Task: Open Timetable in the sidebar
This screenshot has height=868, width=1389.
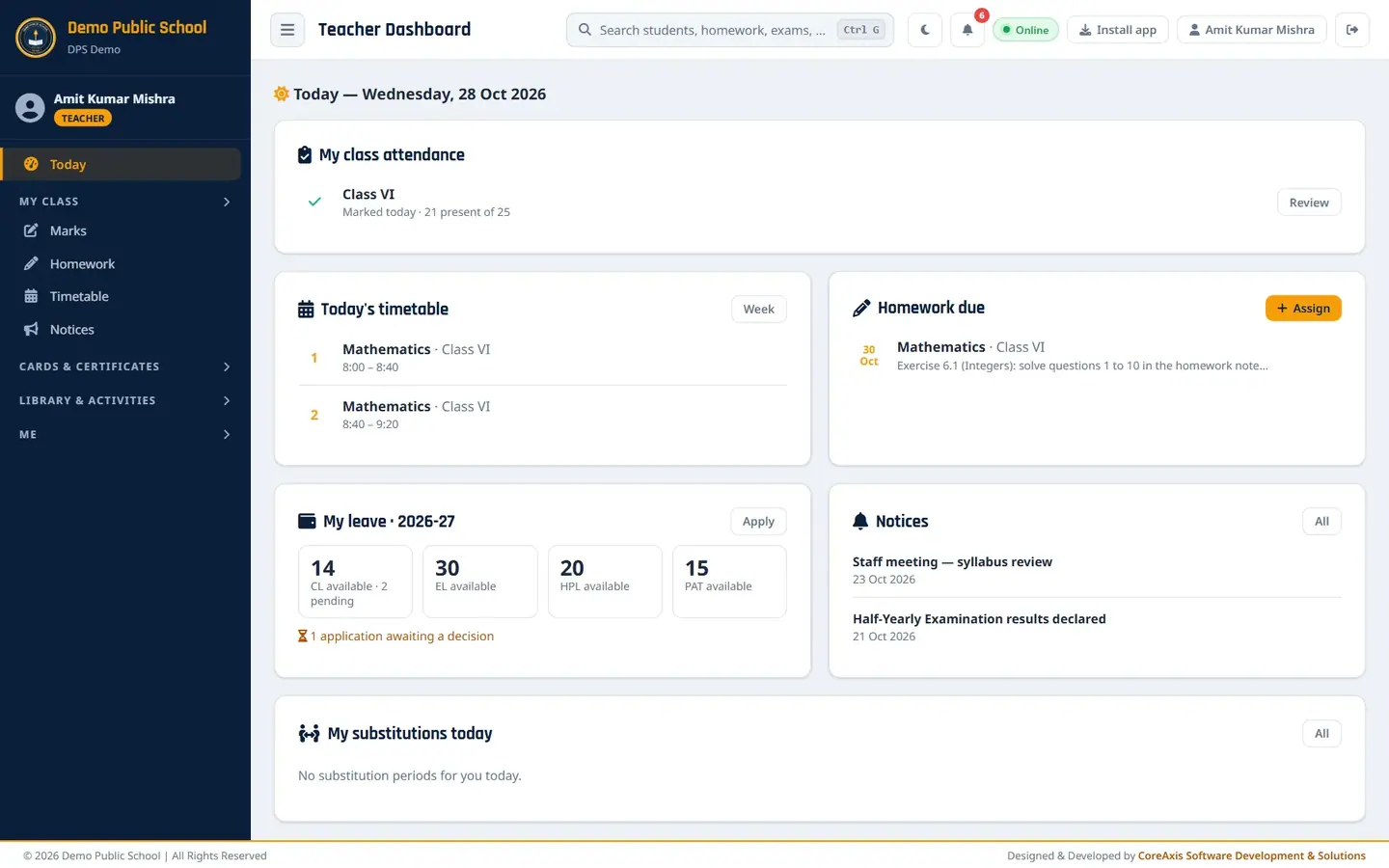Action: pos(121,296)
